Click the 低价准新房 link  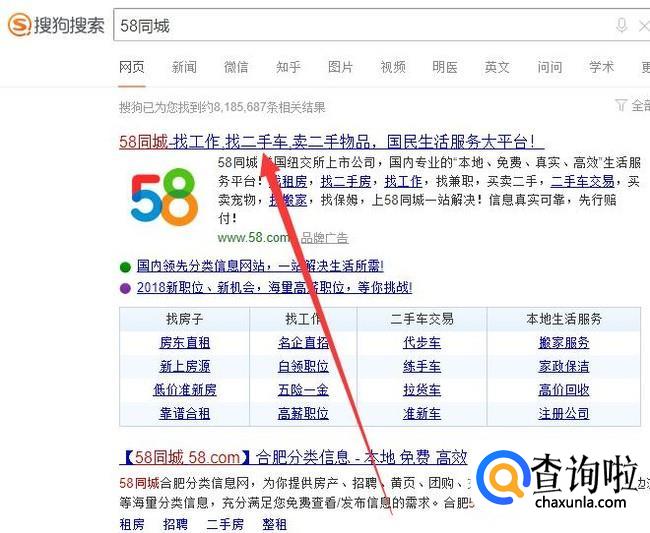point(185,390)
